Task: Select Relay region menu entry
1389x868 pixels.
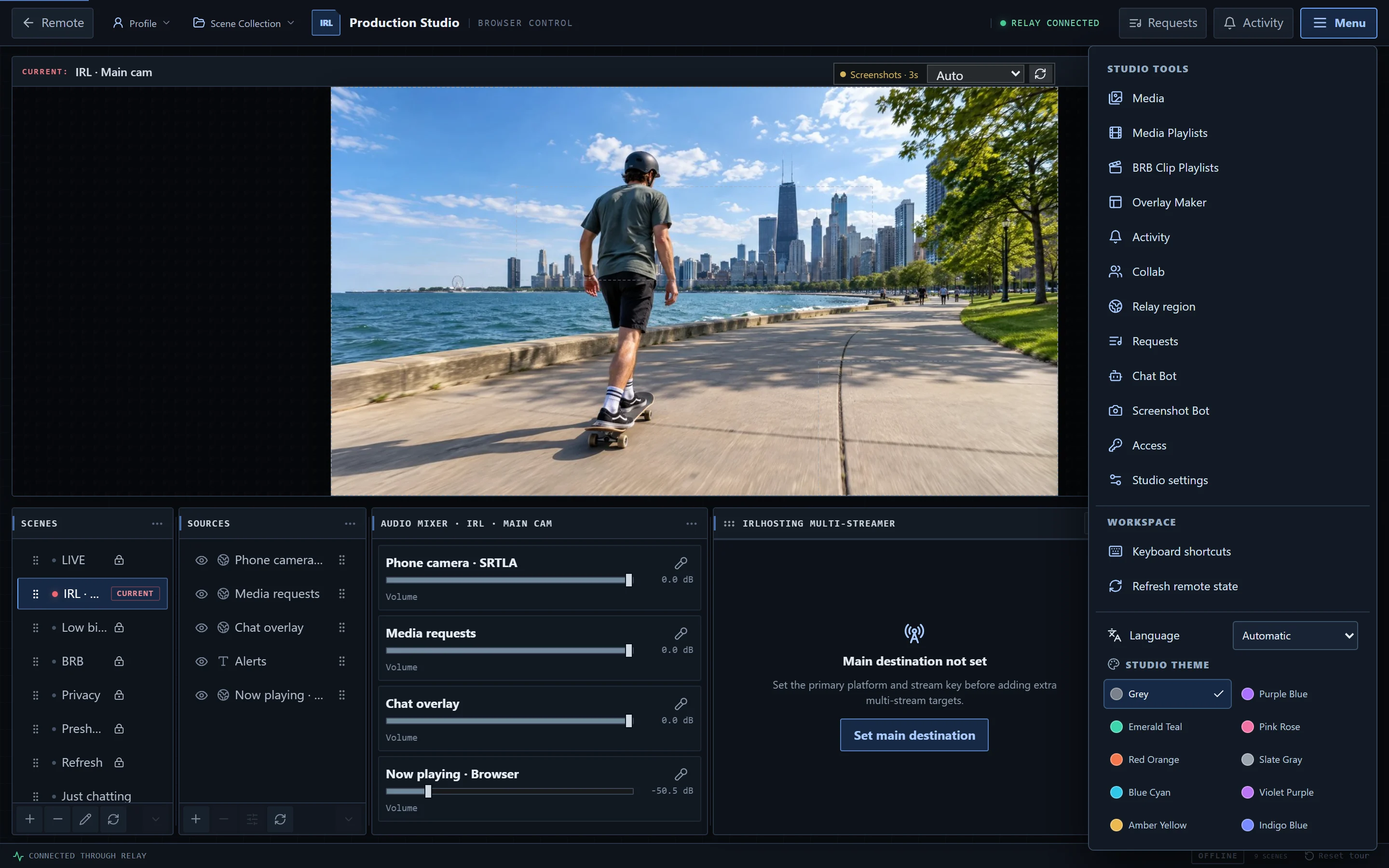Action: (1232, 307)
